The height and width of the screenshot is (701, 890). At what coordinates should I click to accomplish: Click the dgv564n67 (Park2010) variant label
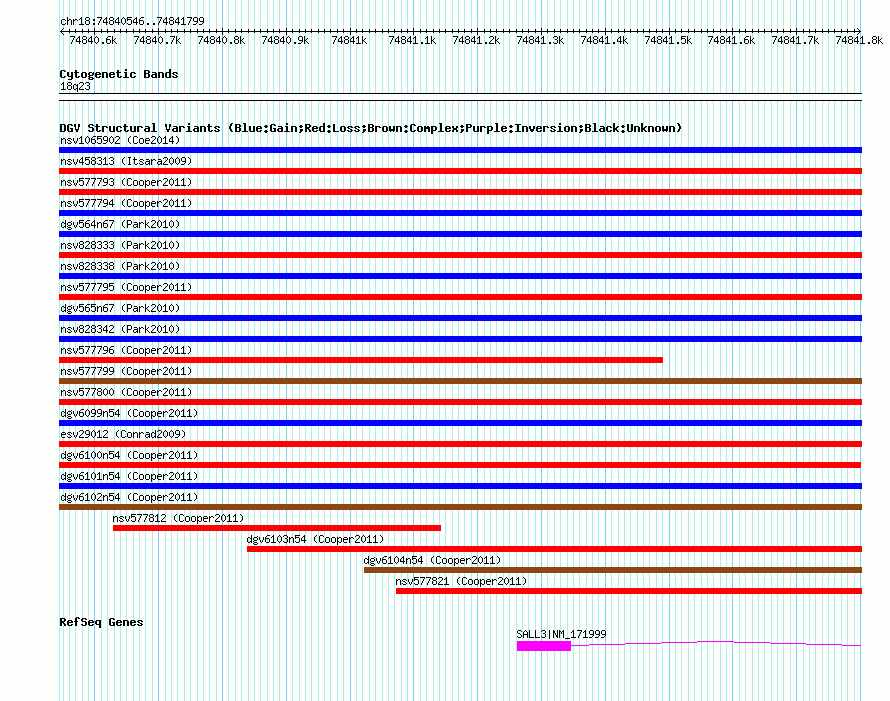119,224
